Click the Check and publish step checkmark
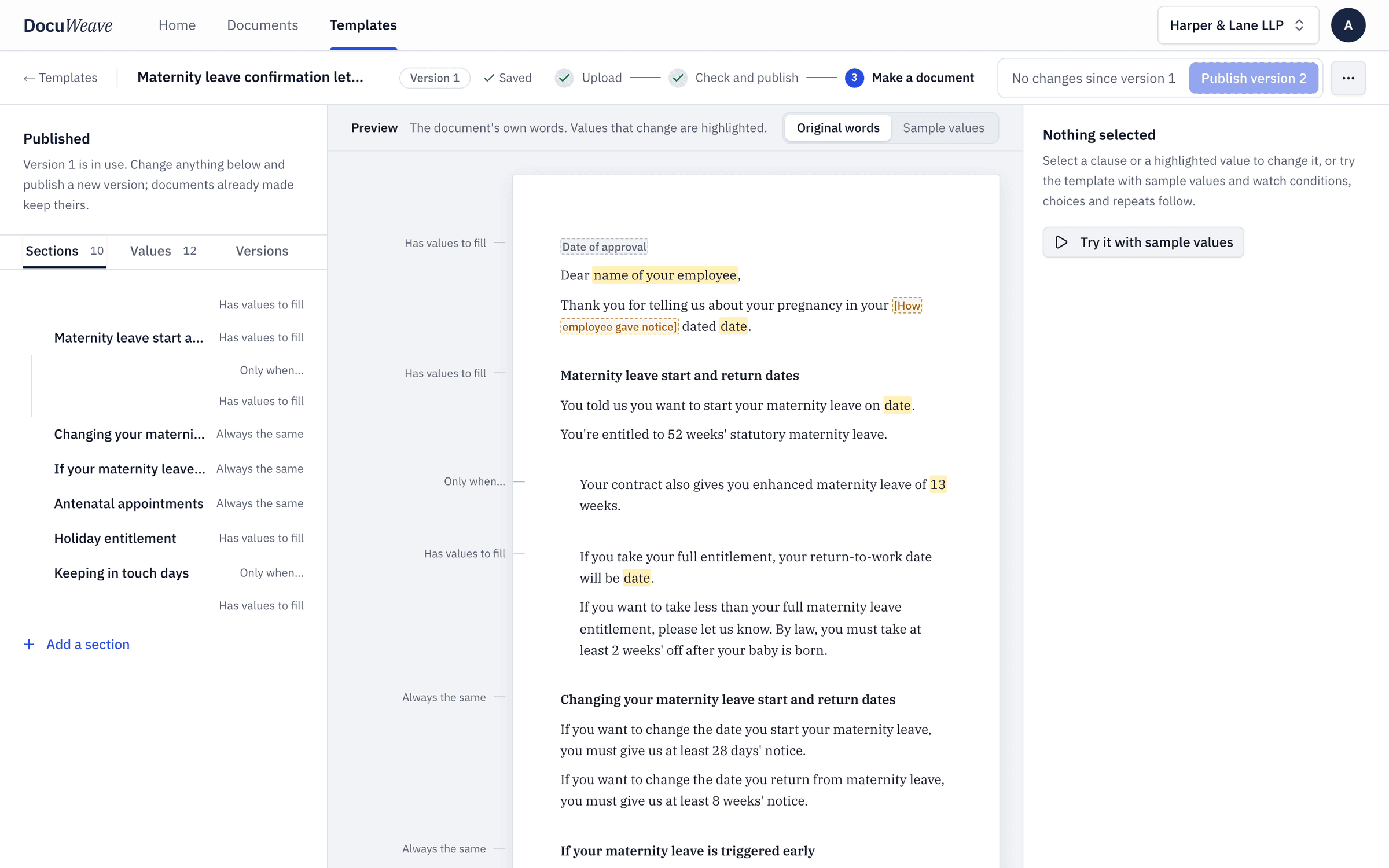 click(678, 78)
